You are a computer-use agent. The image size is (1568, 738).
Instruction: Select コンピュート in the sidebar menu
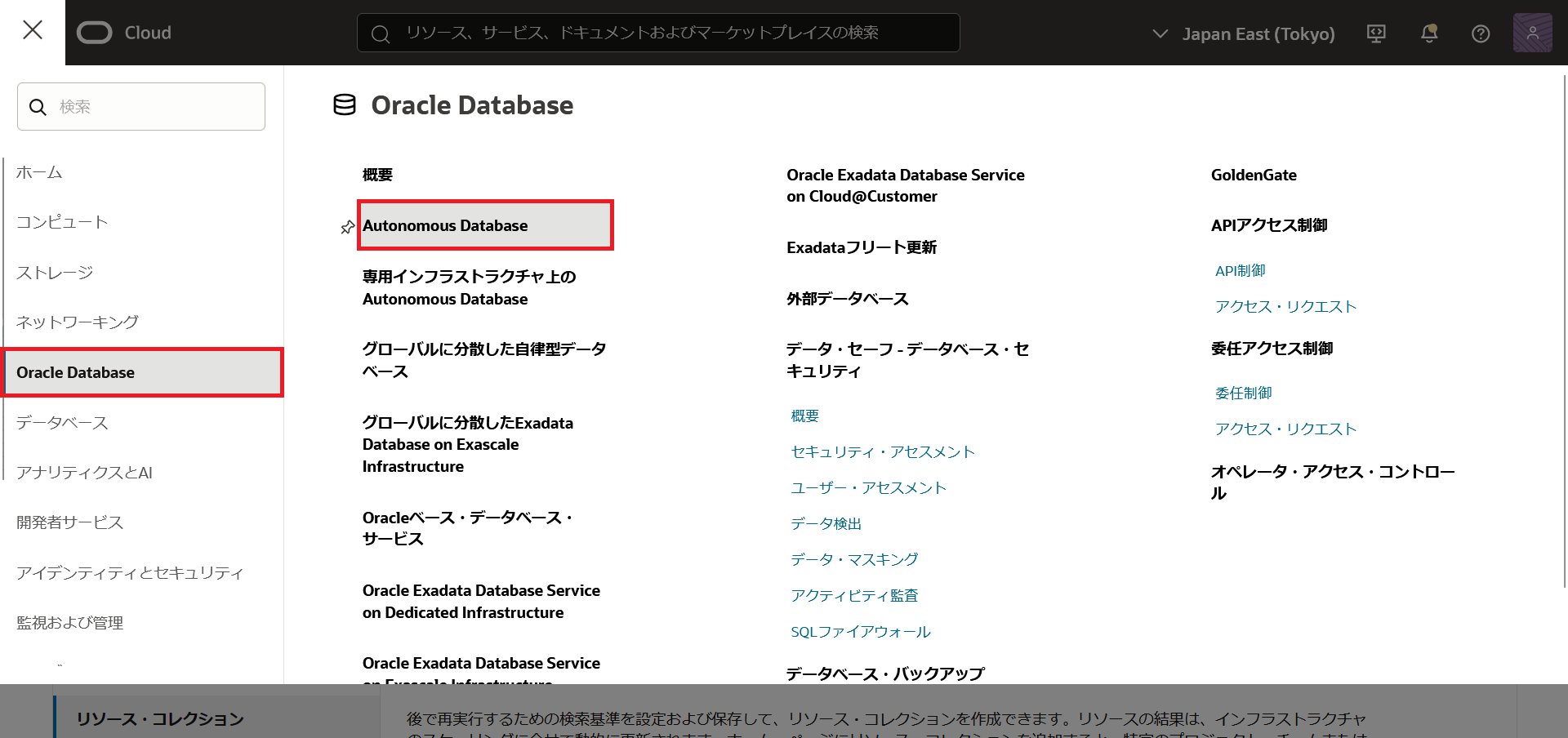(62, 222)
